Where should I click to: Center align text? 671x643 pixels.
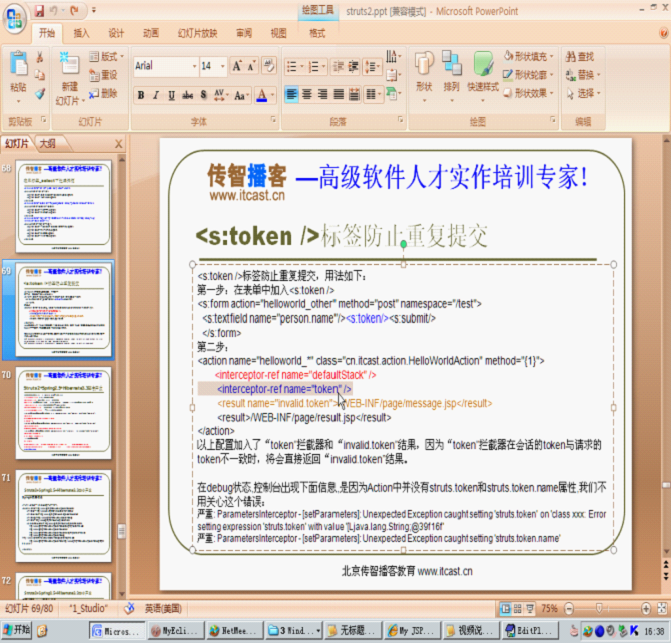tap(307, 94)
